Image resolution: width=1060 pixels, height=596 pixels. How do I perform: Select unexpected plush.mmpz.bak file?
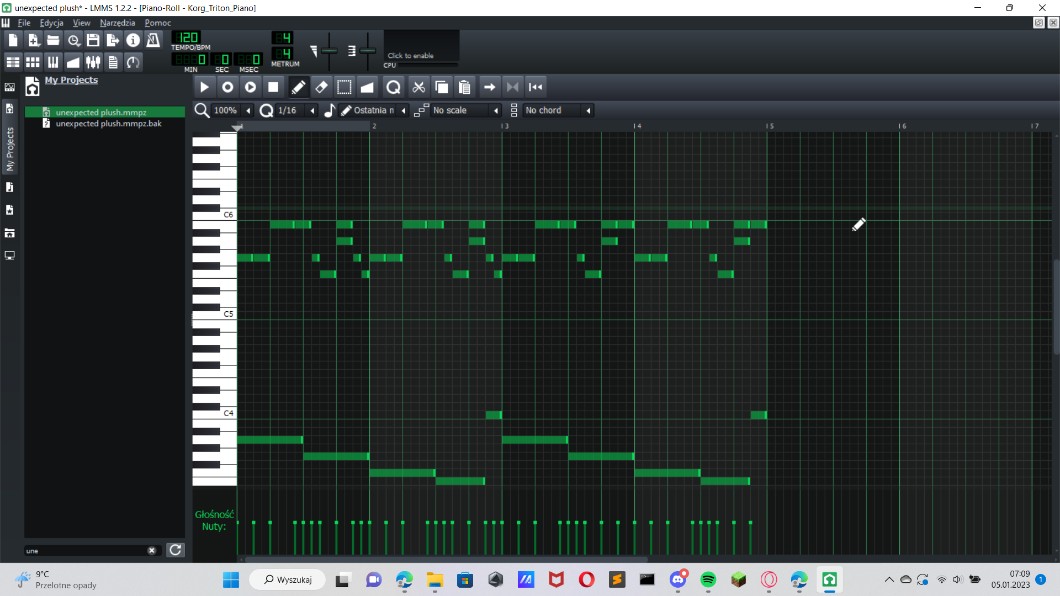pos(108,124)
